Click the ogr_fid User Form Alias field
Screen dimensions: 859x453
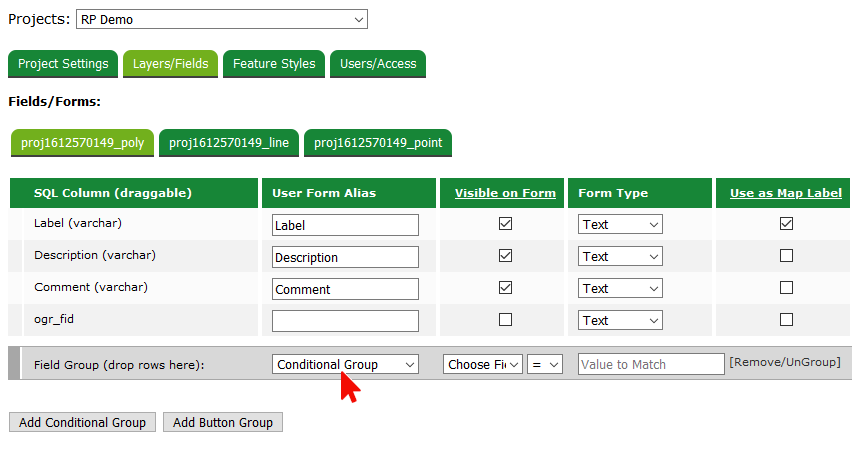coord(345,321)
